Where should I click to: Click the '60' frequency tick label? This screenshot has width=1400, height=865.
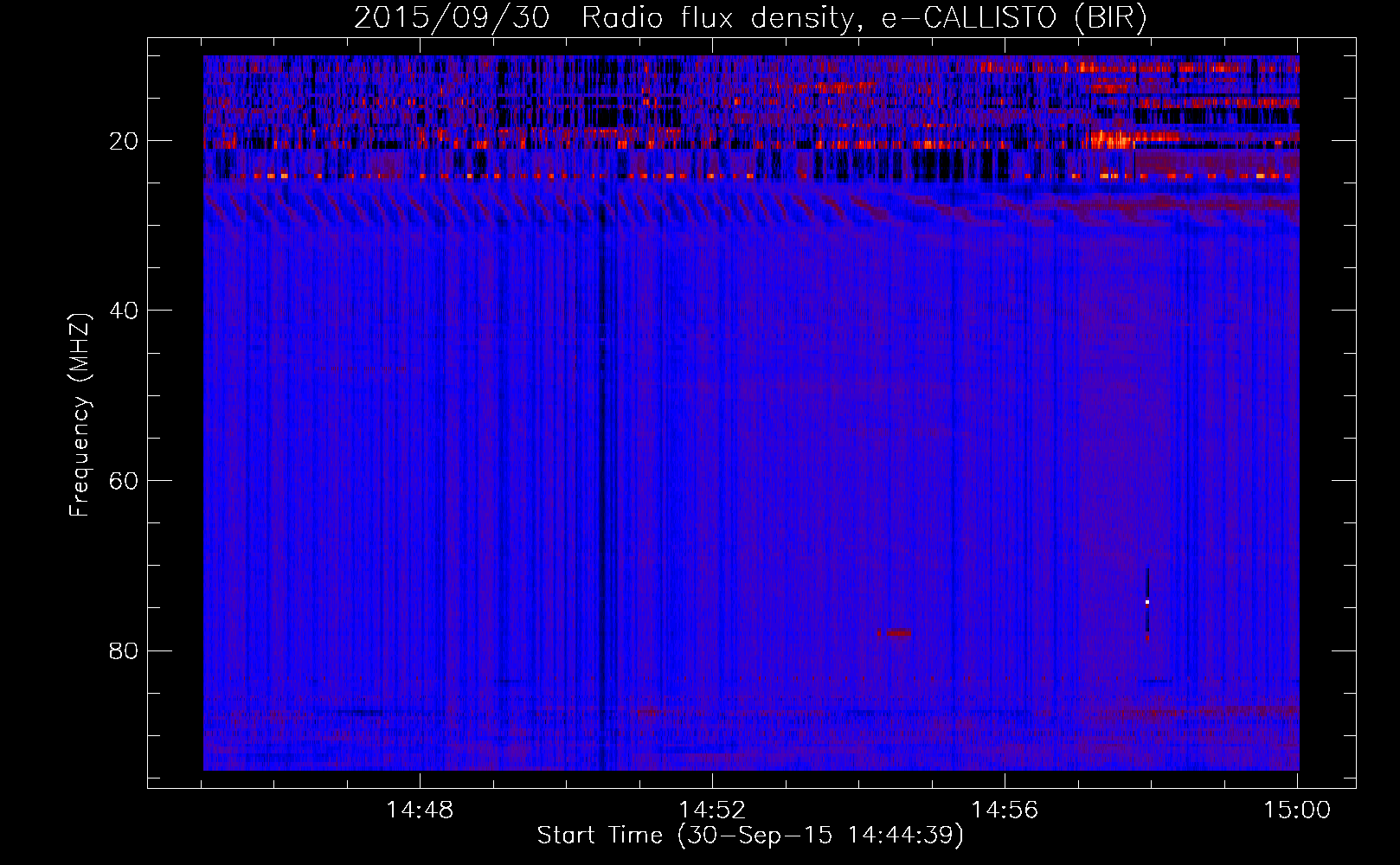point(125,481)
